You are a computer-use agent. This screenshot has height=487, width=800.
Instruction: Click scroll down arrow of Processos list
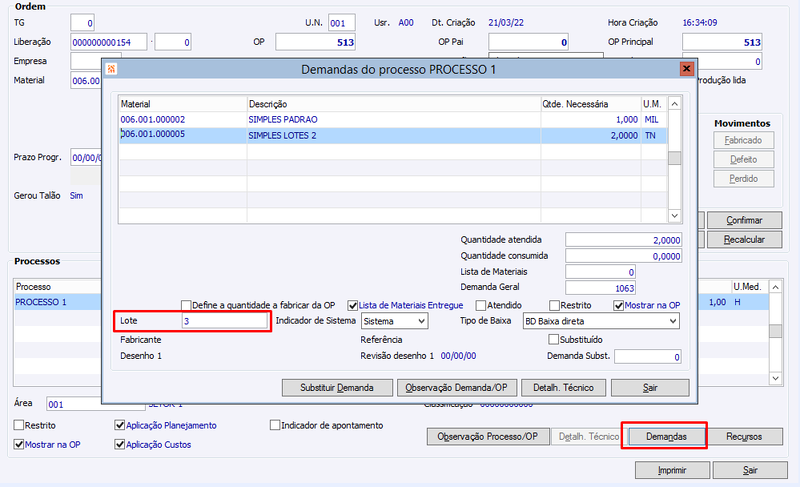tap(776, 378)
